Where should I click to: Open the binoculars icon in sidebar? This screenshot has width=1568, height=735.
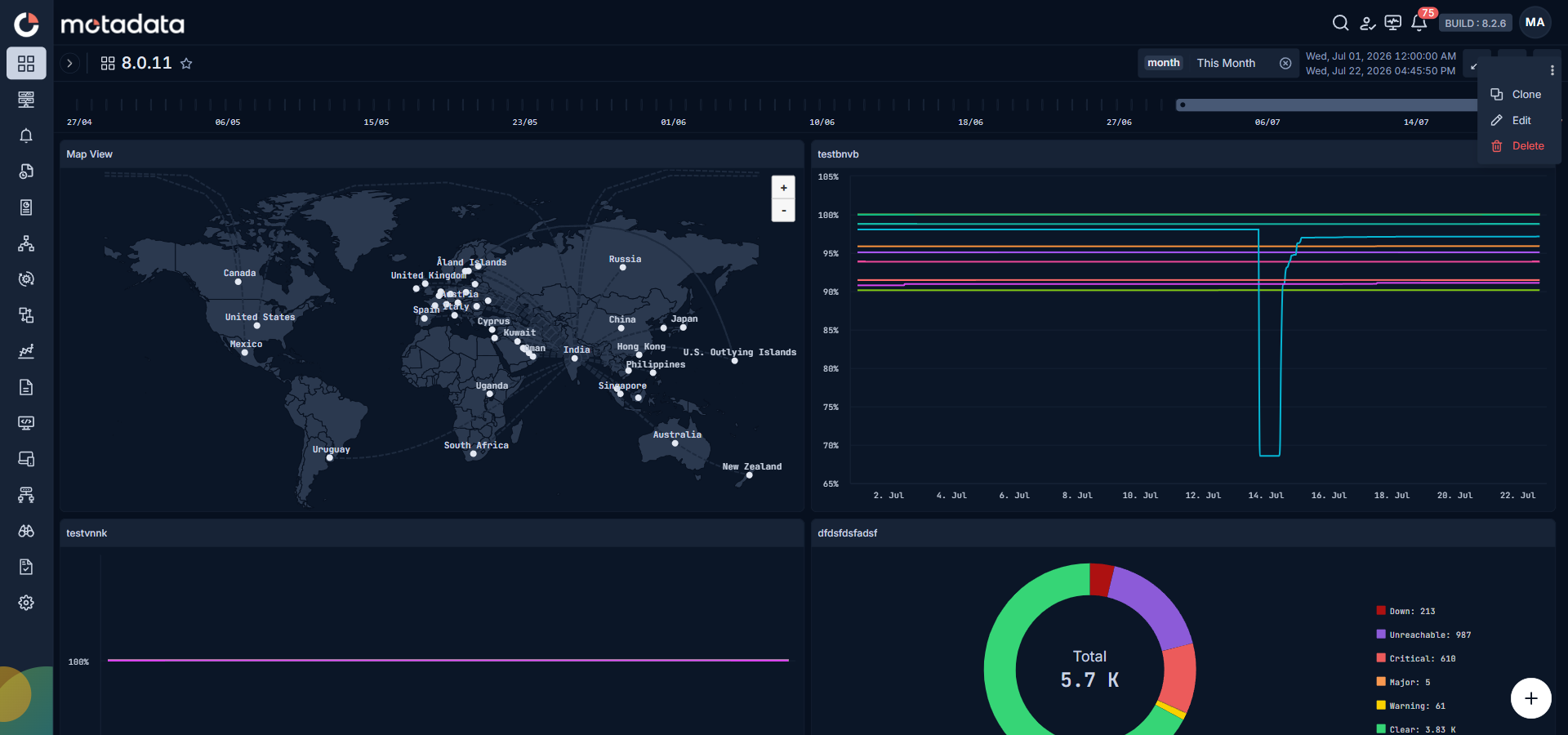(26, 531)
